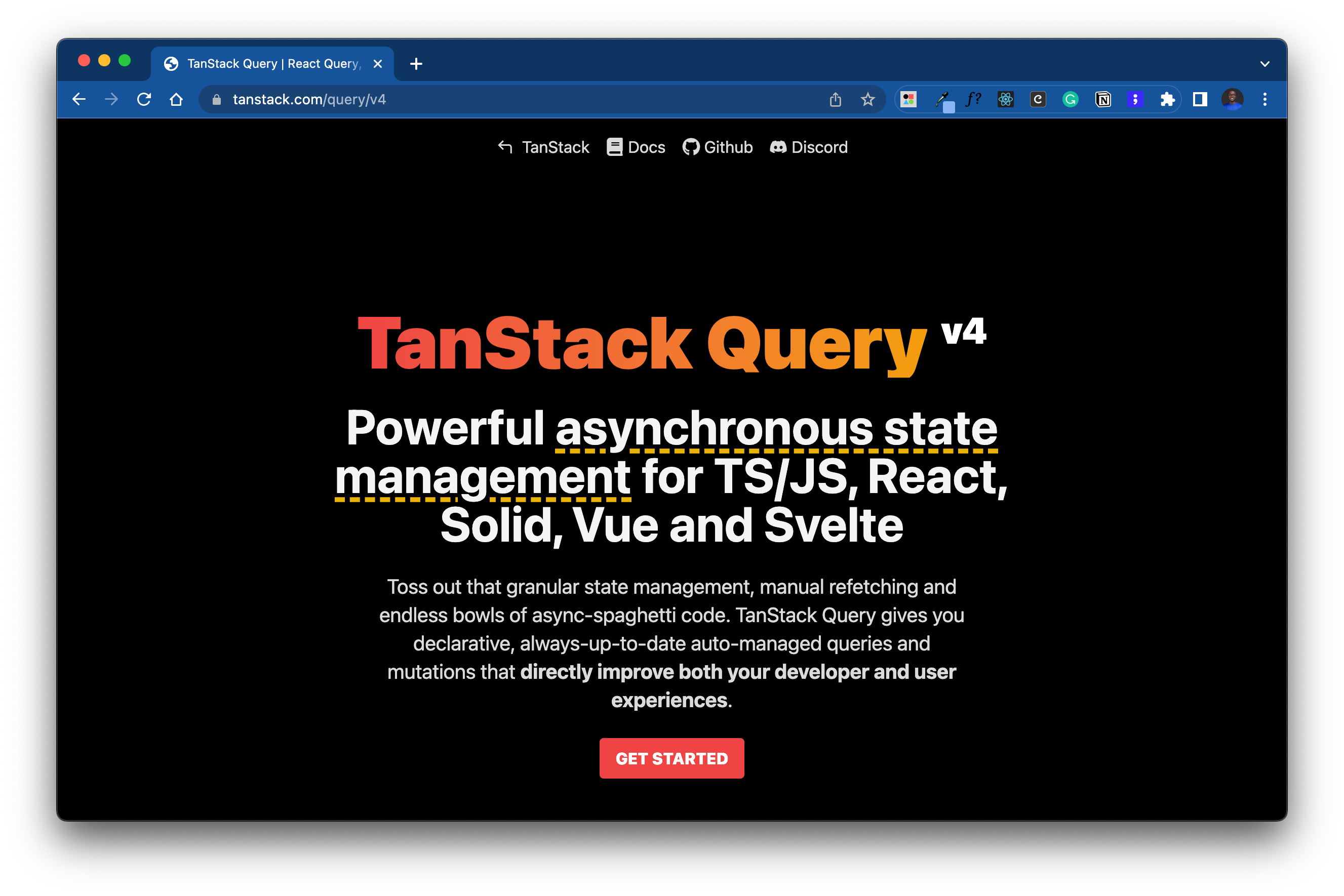
Task: Open the Docs navigation link
Action: tap(636, 147)
